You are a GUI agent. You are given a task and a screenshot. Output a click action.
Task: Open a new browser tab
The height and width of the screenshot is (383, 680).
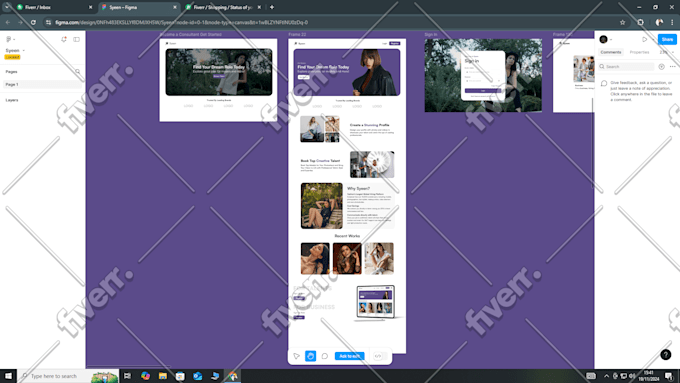(272, 7)
